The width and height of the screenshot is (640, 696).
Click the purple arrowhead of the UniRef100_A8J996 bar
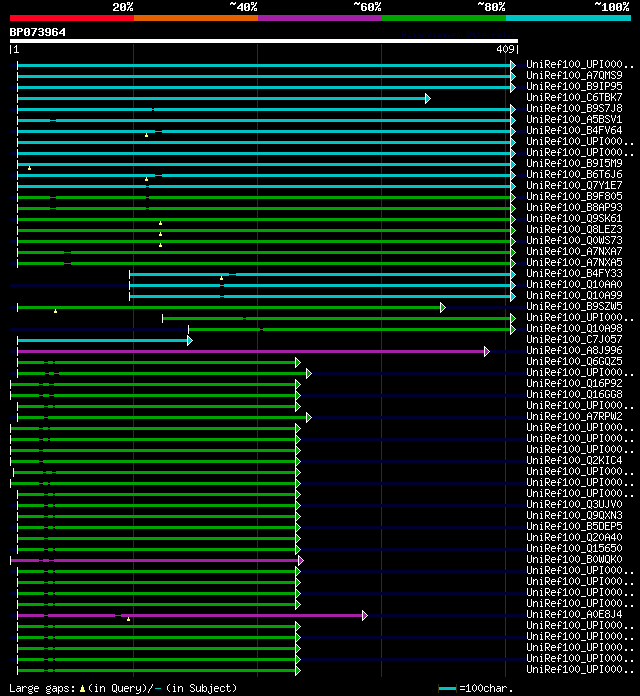(x=487, y=351)
